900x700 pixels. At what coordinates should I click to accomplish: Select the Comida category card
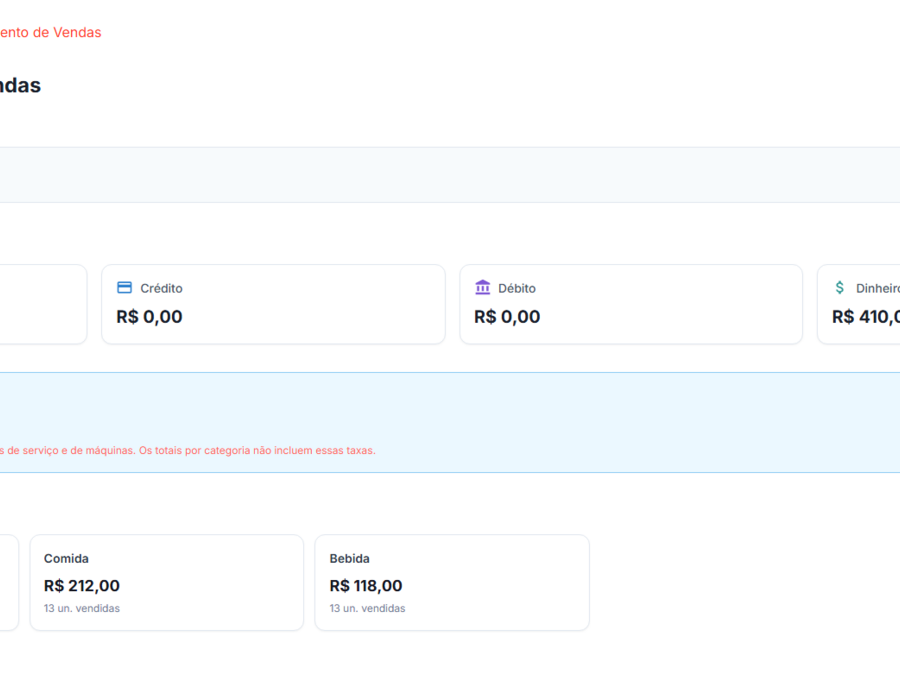click(x=166, y=582)
